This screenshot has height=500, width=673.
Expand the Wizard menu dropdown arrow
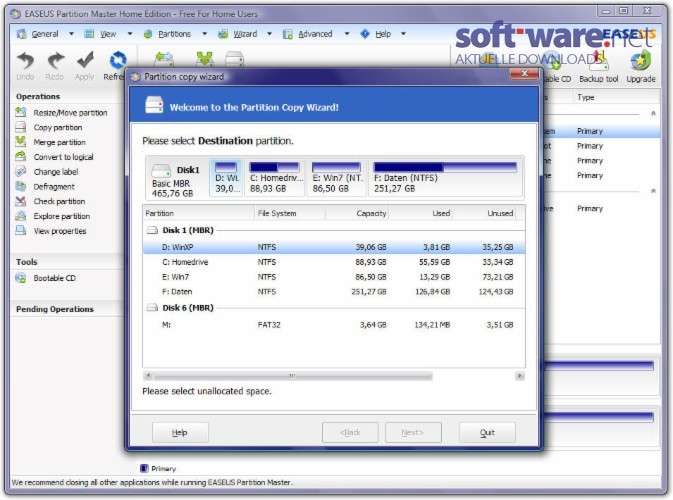pyautogui.click(x=270, y=34)
